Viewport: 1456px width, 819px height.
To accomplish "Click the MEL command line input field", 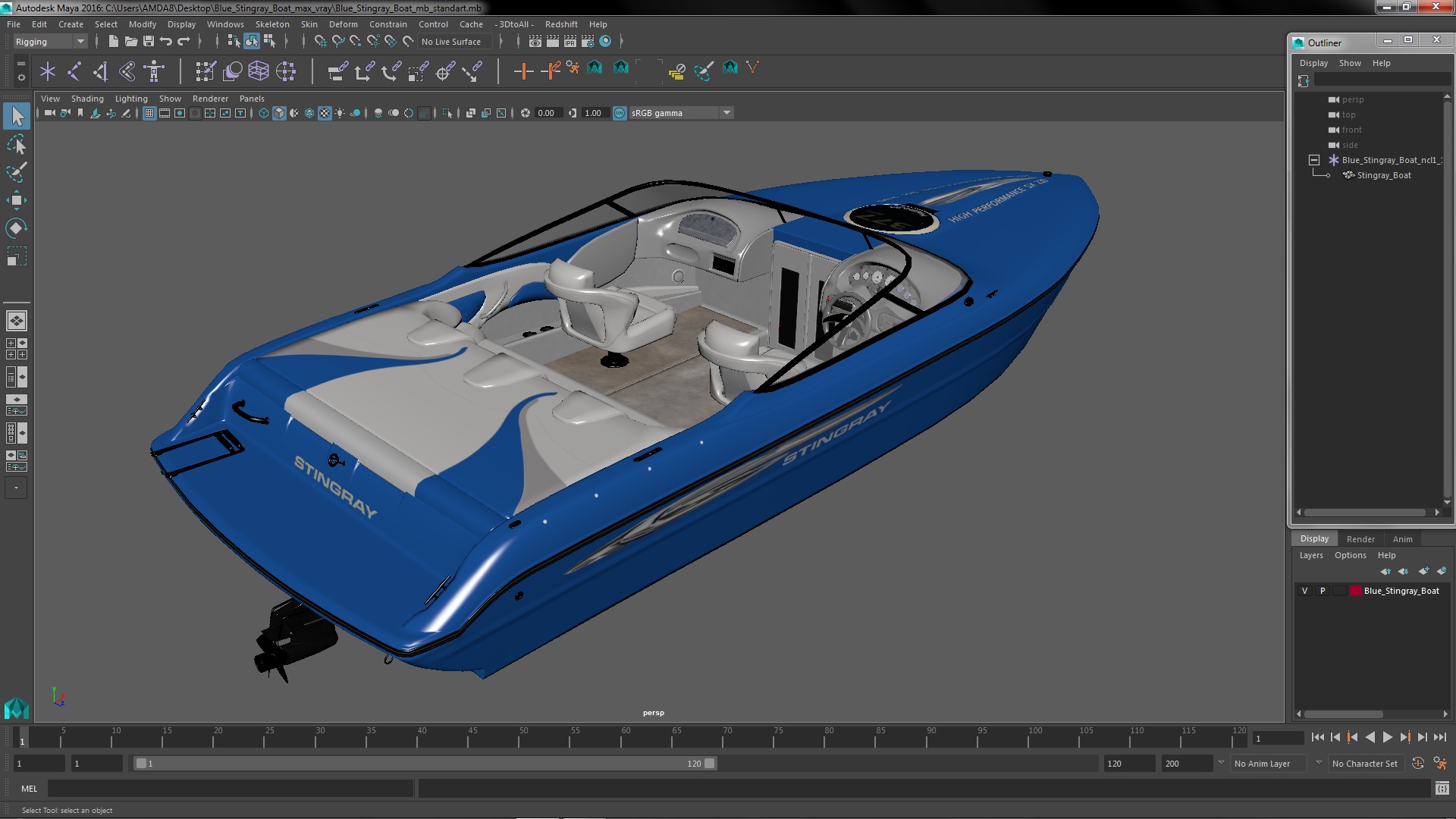I will tap(231, 789).
